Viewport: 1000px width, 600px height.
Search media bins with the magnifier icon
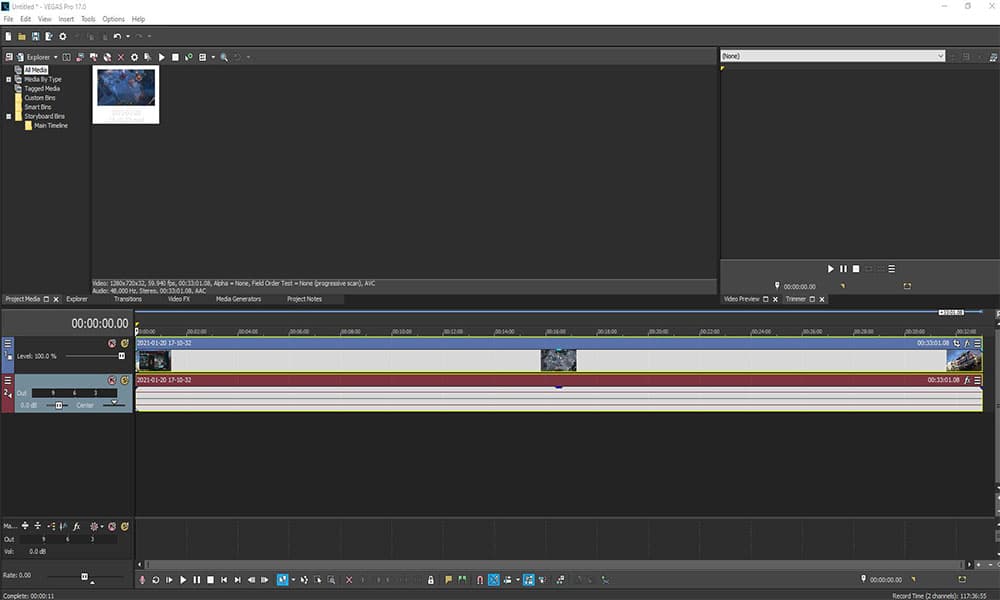(224, 57)
